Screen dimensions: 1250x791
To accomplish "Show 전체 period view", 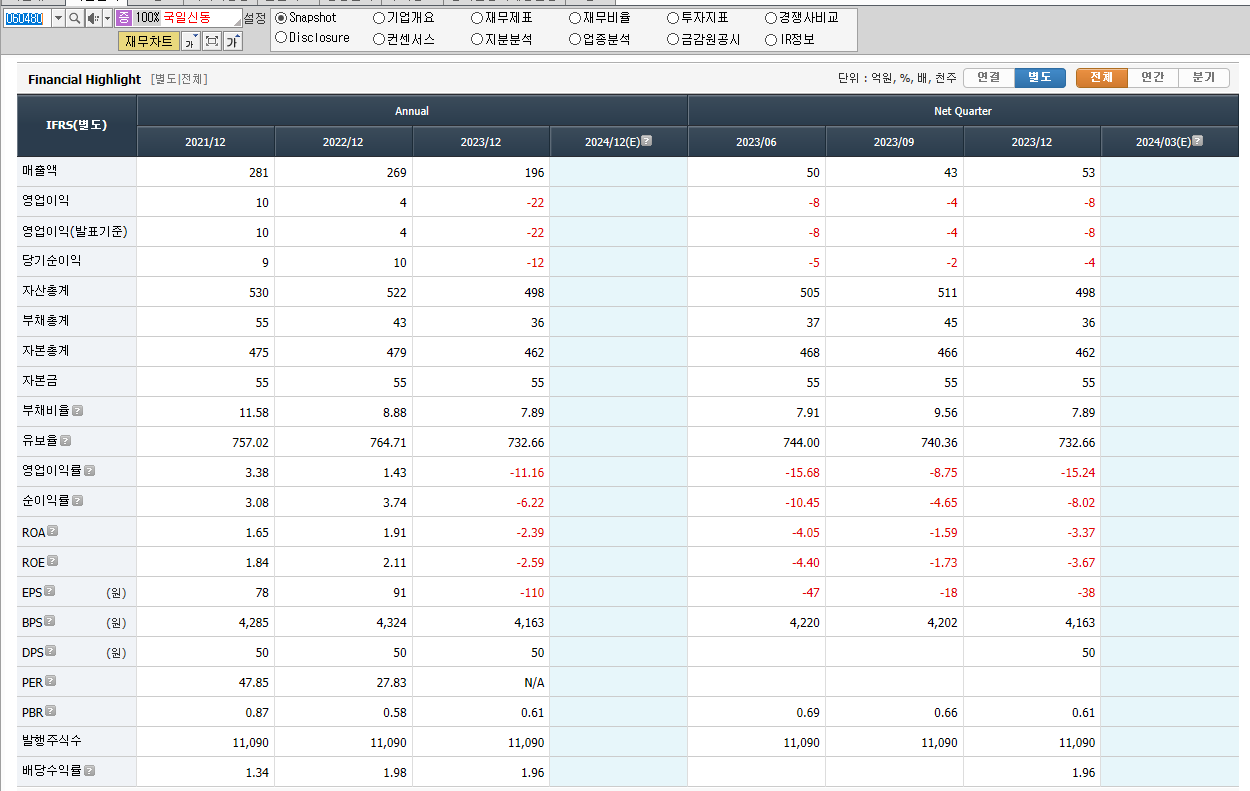I will 1101,78.
